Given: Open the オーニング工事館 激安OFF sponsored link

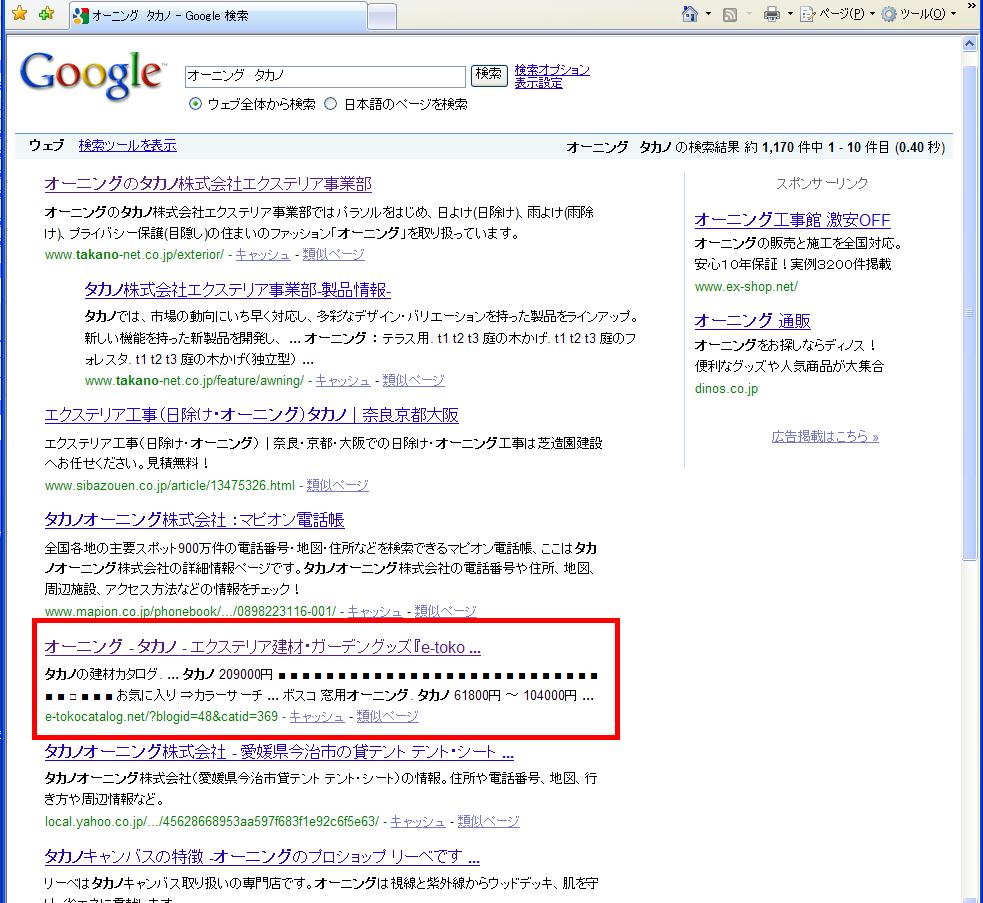Looking at the screenshot, I should (792, 220).
